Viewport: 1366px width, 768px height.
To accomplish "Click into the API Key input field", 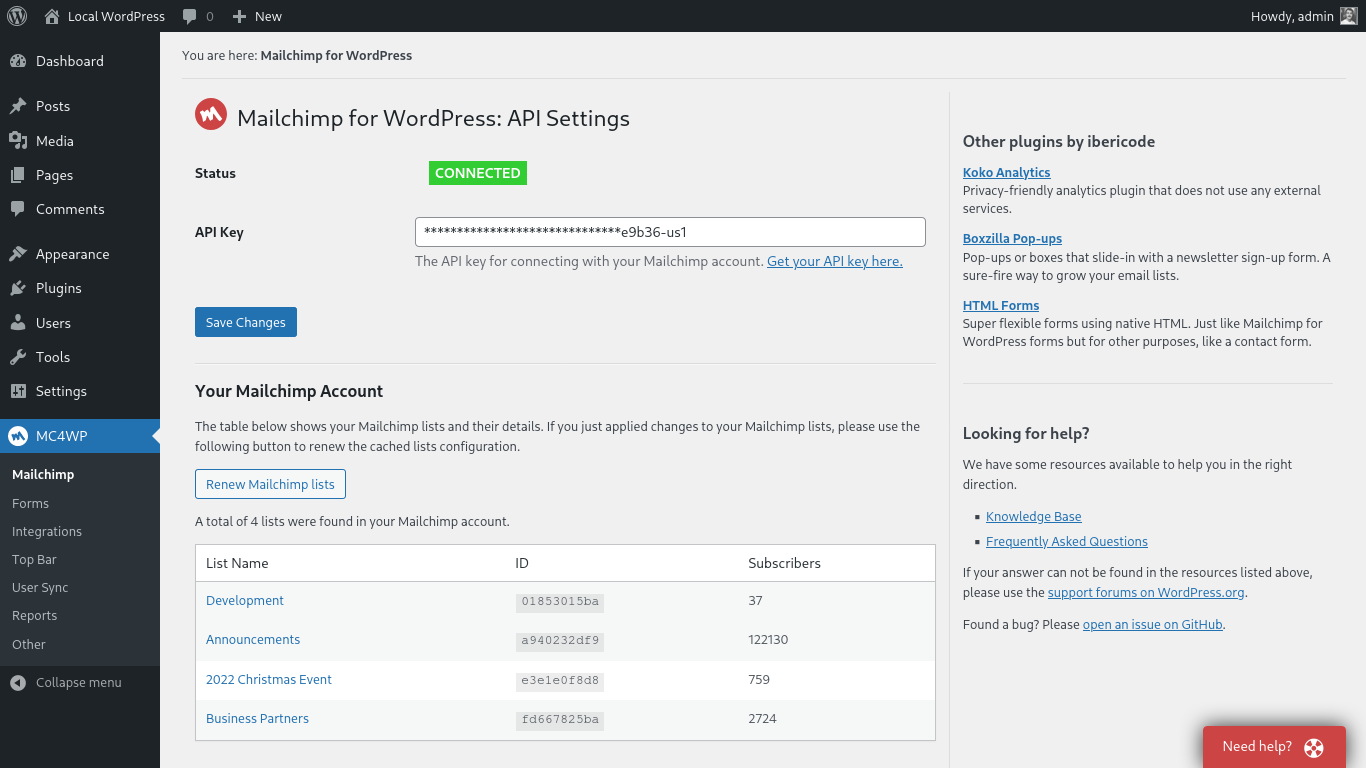I will pos(670,232).
